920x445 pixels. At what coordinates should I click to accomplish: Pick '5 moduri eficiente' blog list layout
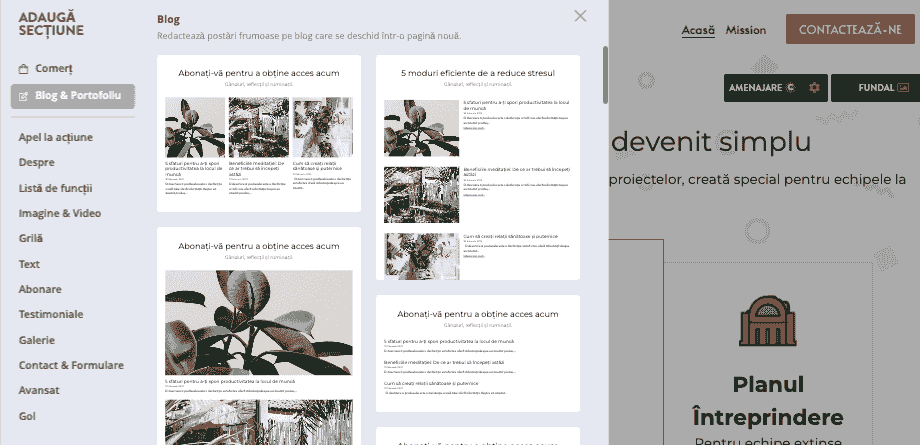coord(478,167)
